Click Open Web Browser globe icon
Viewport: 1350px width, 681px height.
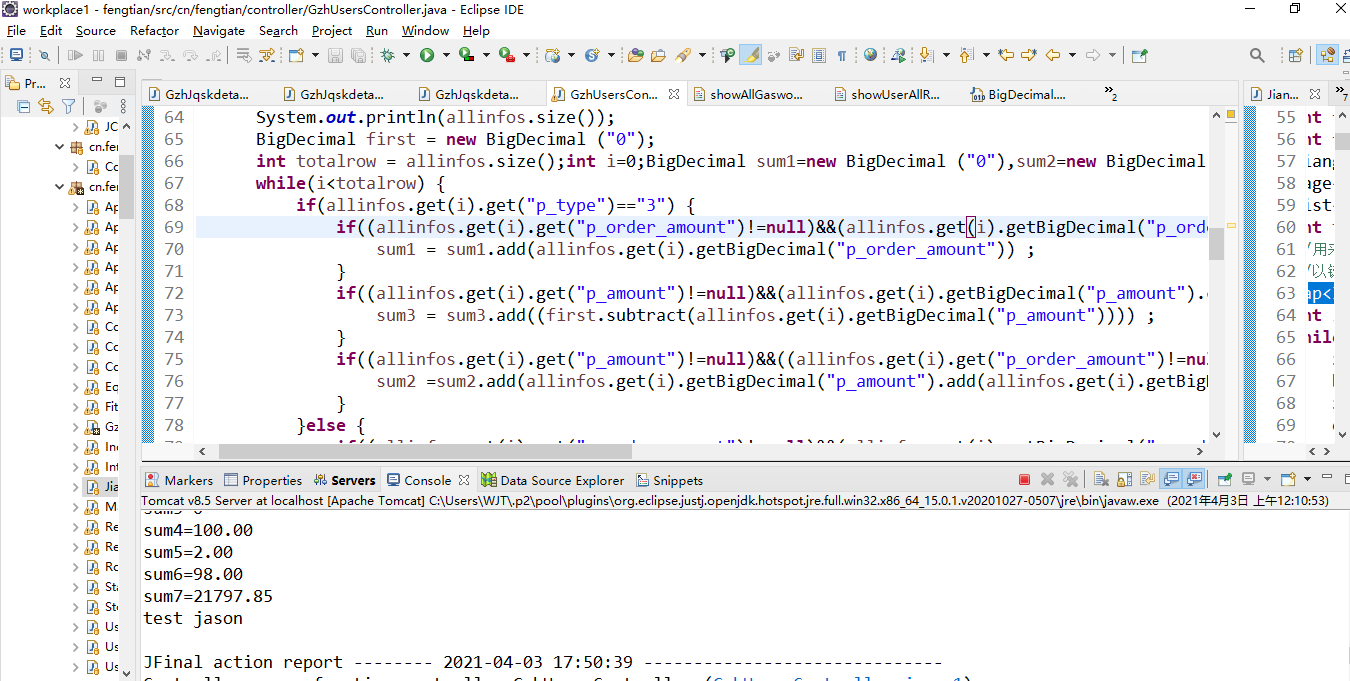pyautogui.click(x=870, y=55)
